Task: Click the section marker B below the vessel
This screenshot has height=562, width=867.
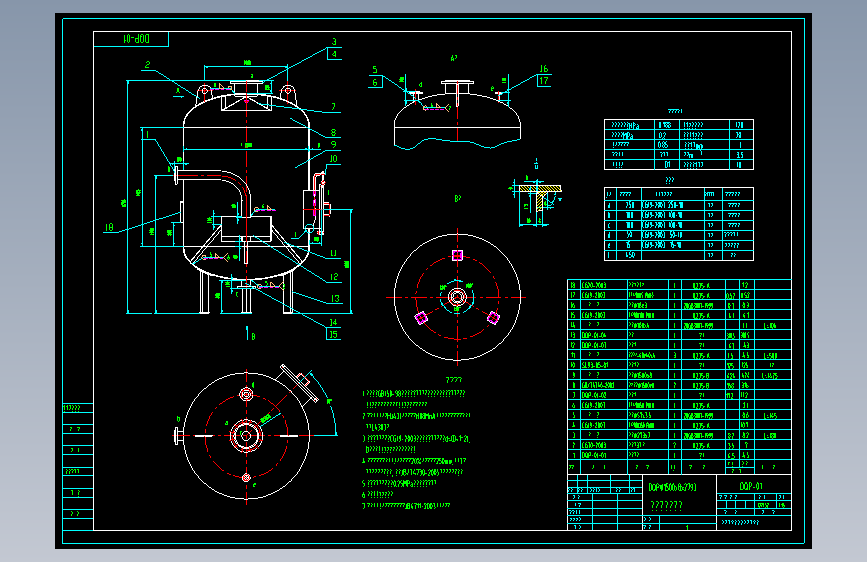Action: [253, 336]
